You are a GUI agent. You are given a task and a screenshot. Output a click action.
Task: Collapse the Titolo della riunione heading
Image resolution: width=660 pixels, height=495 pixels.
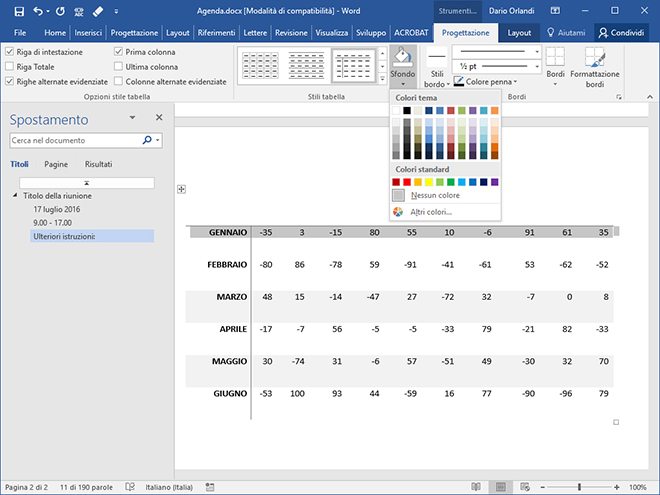click(16, 196)
